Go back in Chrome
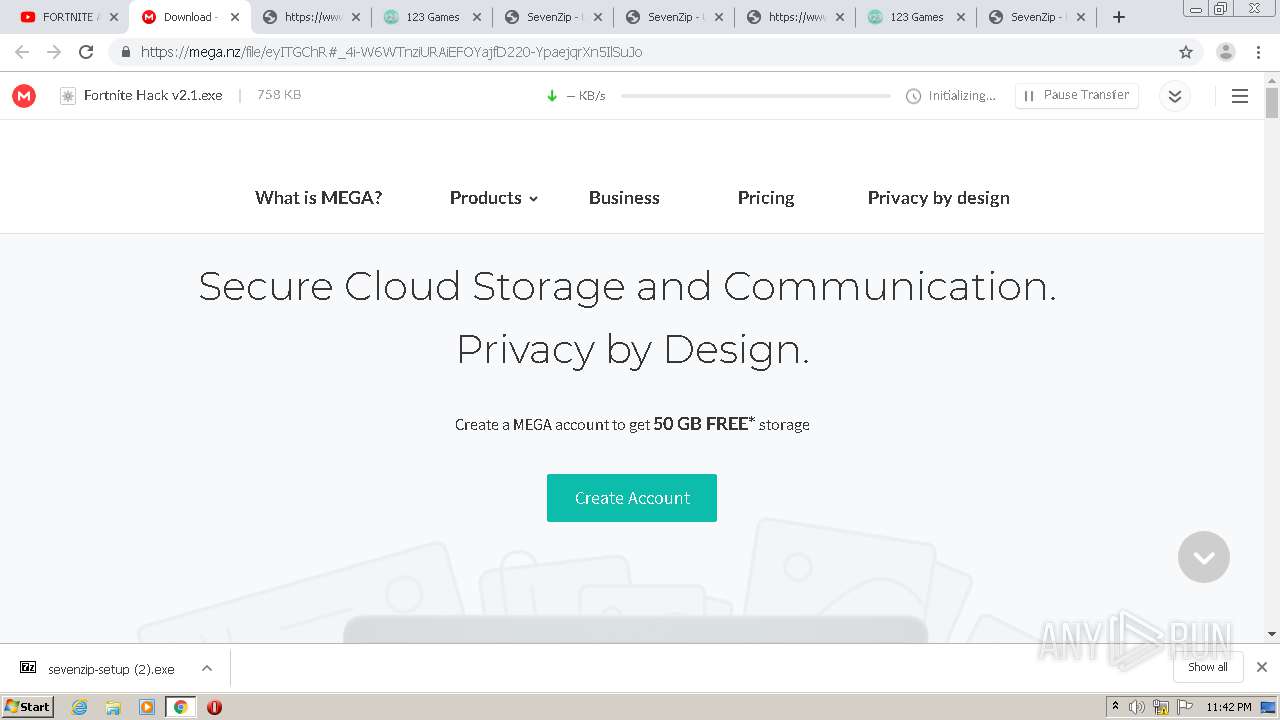Viewport: 1280px width, 720px height. click(22, 52)
